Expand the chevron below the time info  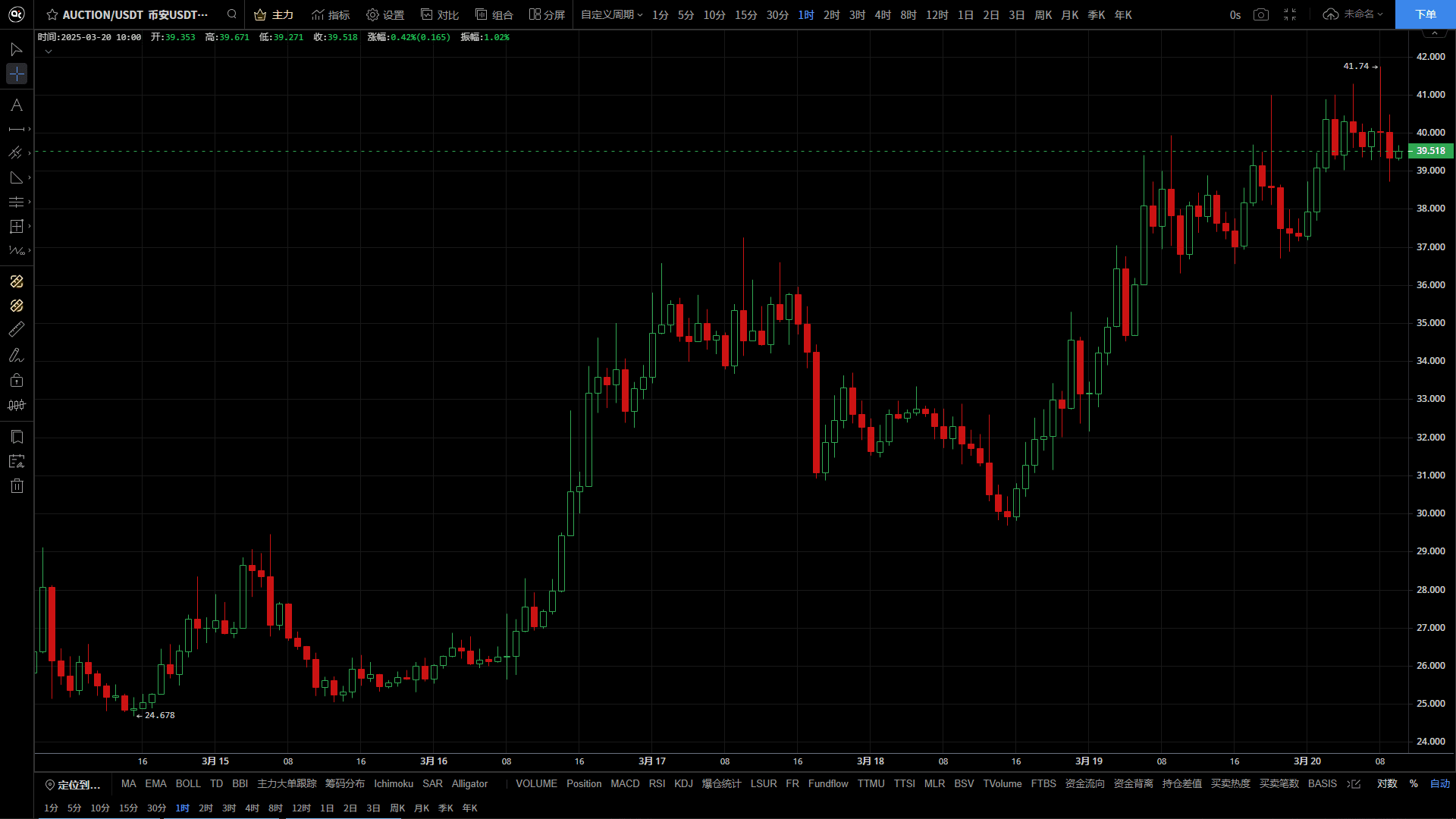pyautogui.click(x=48, y=52)
